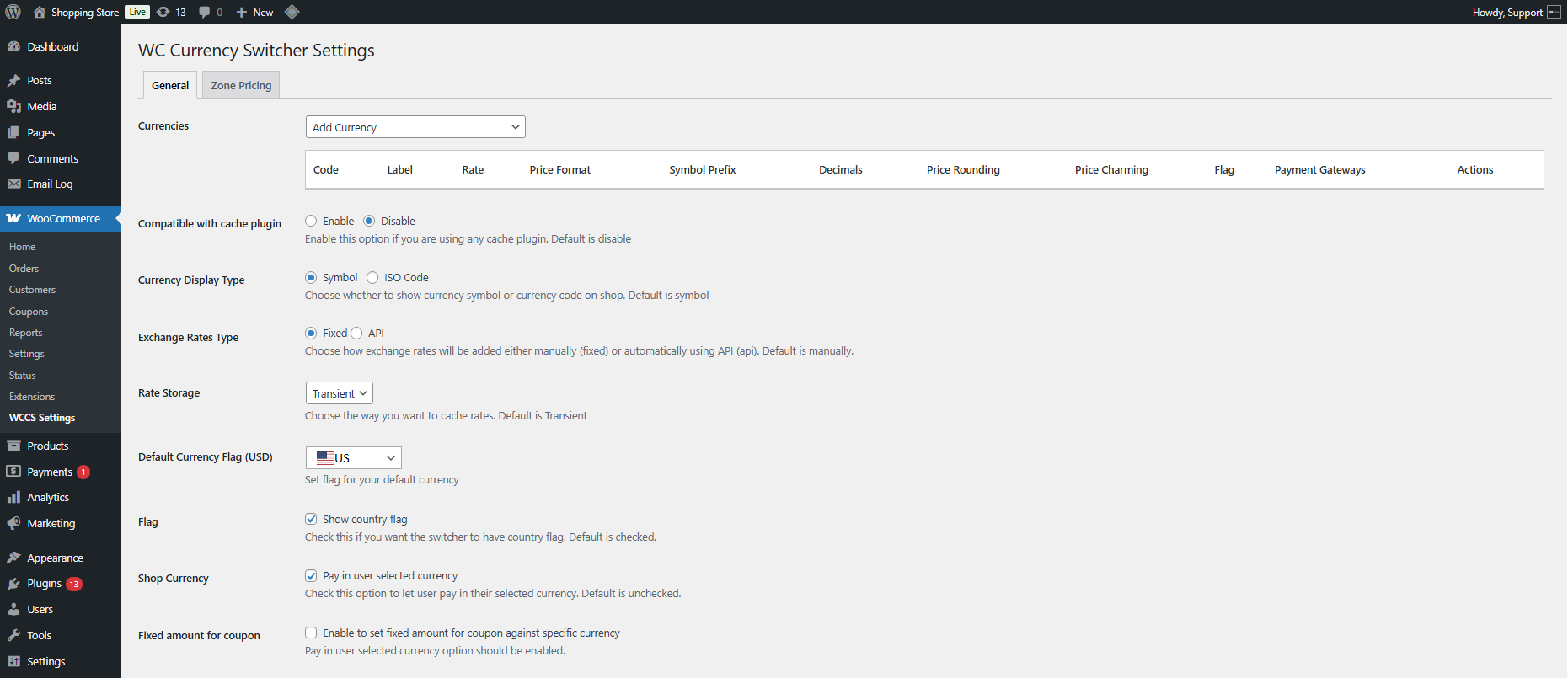Viewport: 1568px width, 678px height.
Task: Open the Media library icon in sidebar
Action: [13, 106]
